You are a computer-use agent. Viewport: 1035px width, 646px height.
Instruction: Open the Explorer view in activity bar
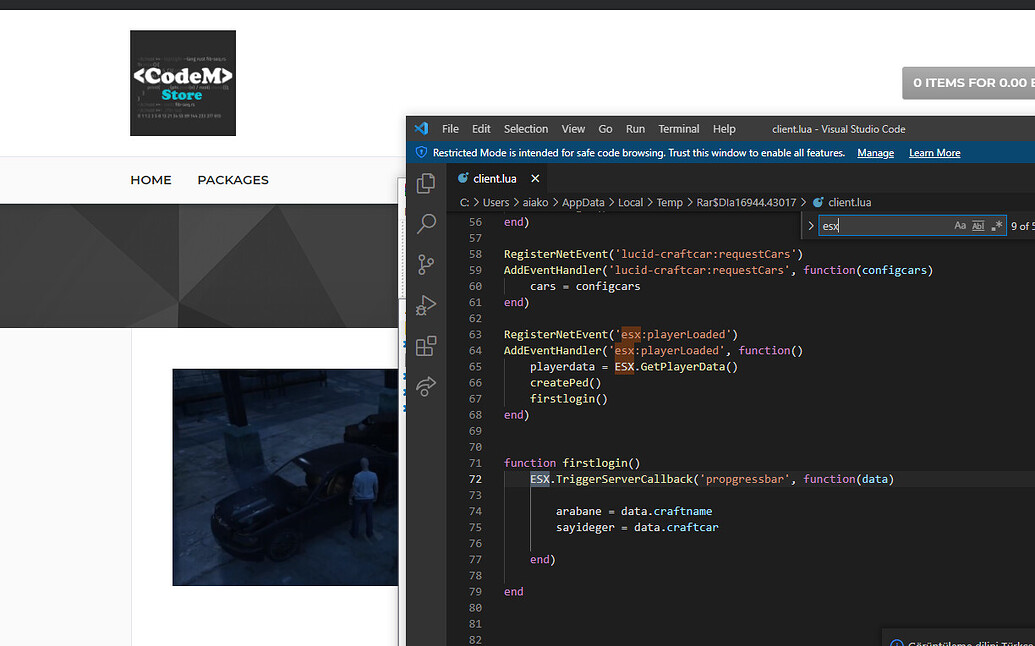pyautogui.click(x=426, y=183)
